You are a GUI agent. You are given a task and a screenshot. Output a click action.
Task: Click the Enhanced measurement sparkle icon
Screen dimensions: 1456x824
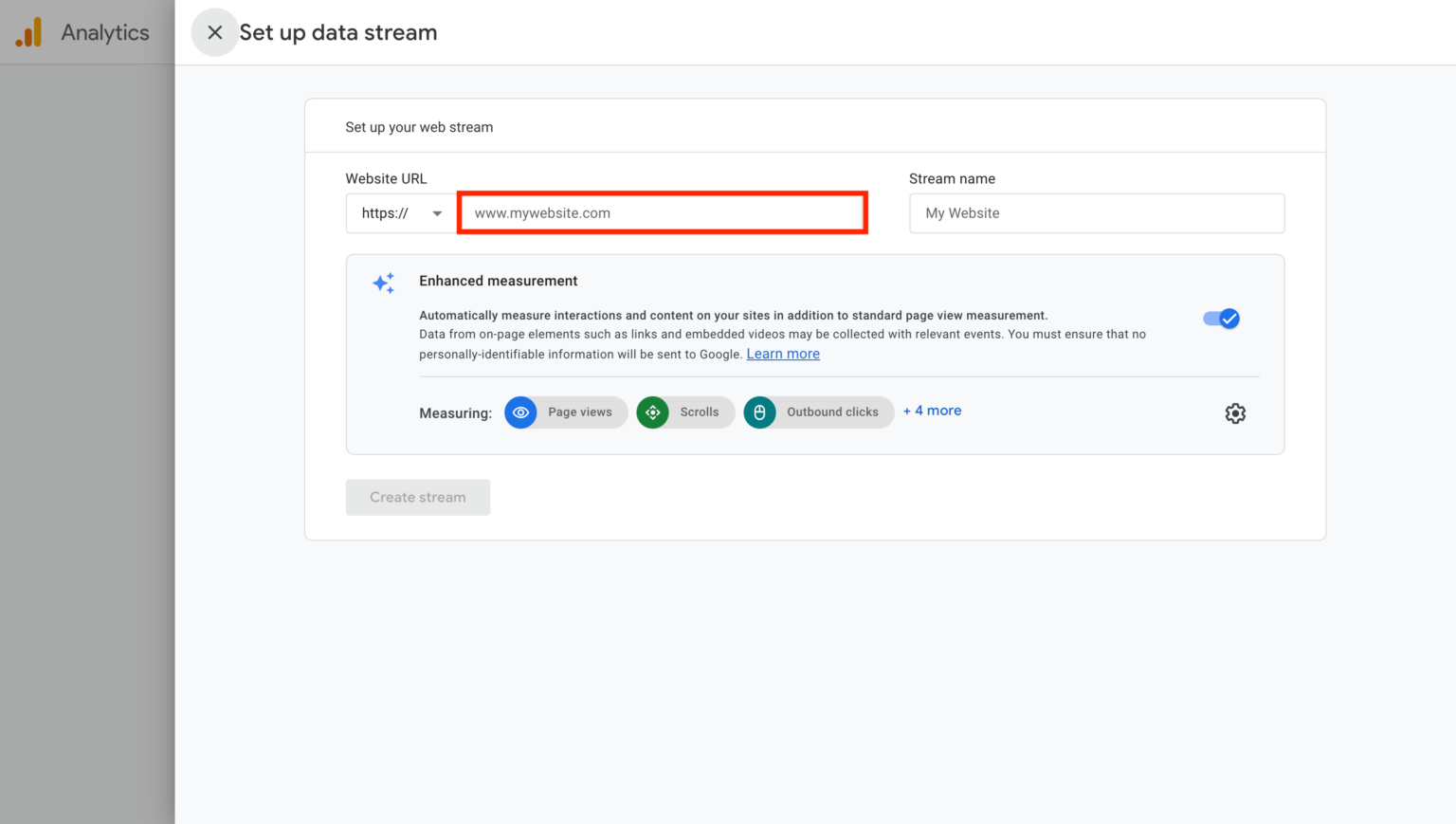pyautogui.click(x=383, y=282)
